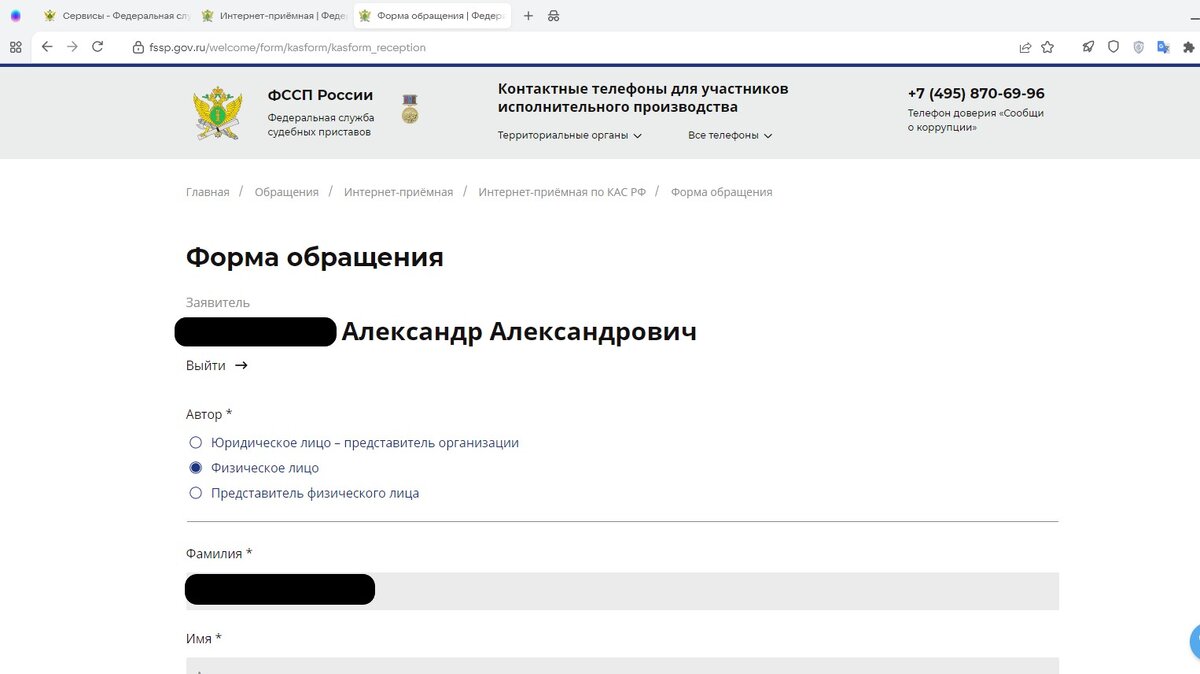Bookmark this page with the star icon

(x=1047, y=47)
